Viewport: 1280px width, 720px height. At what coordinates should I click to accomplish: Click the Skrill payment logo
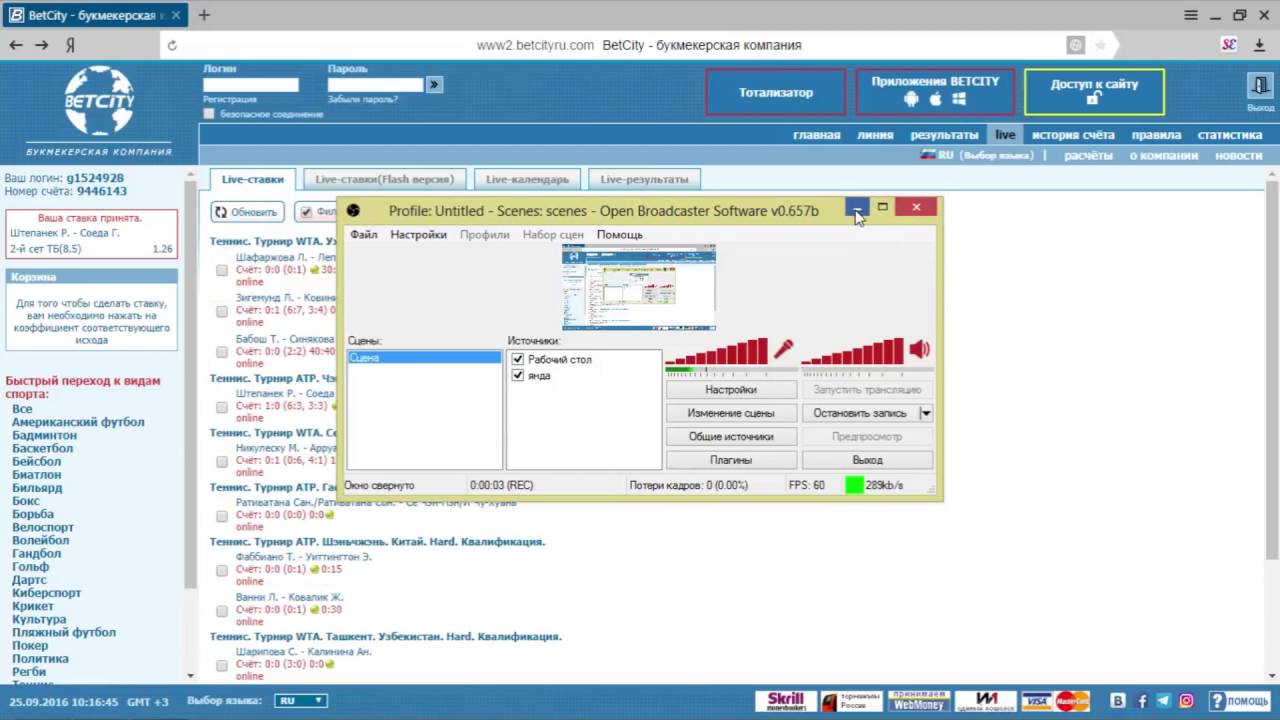[x=786, y=701]
